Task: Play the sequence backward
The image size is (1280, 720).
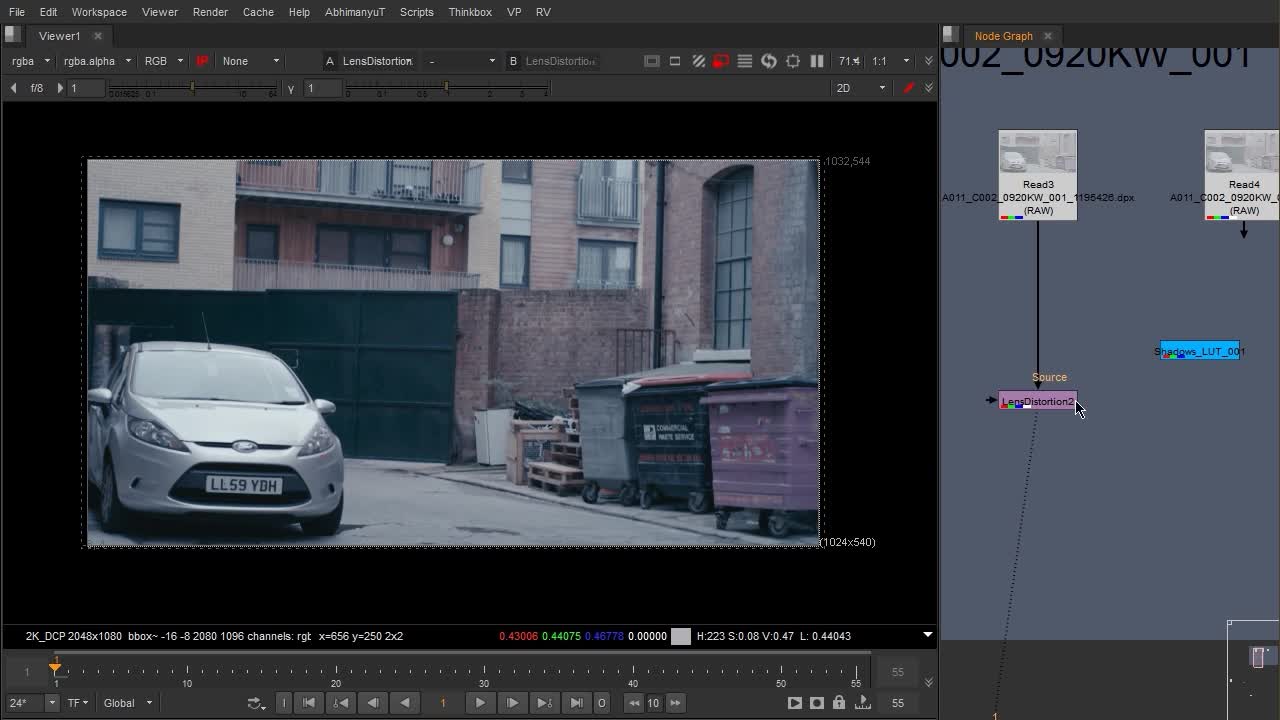Action: tap(405, 703)
